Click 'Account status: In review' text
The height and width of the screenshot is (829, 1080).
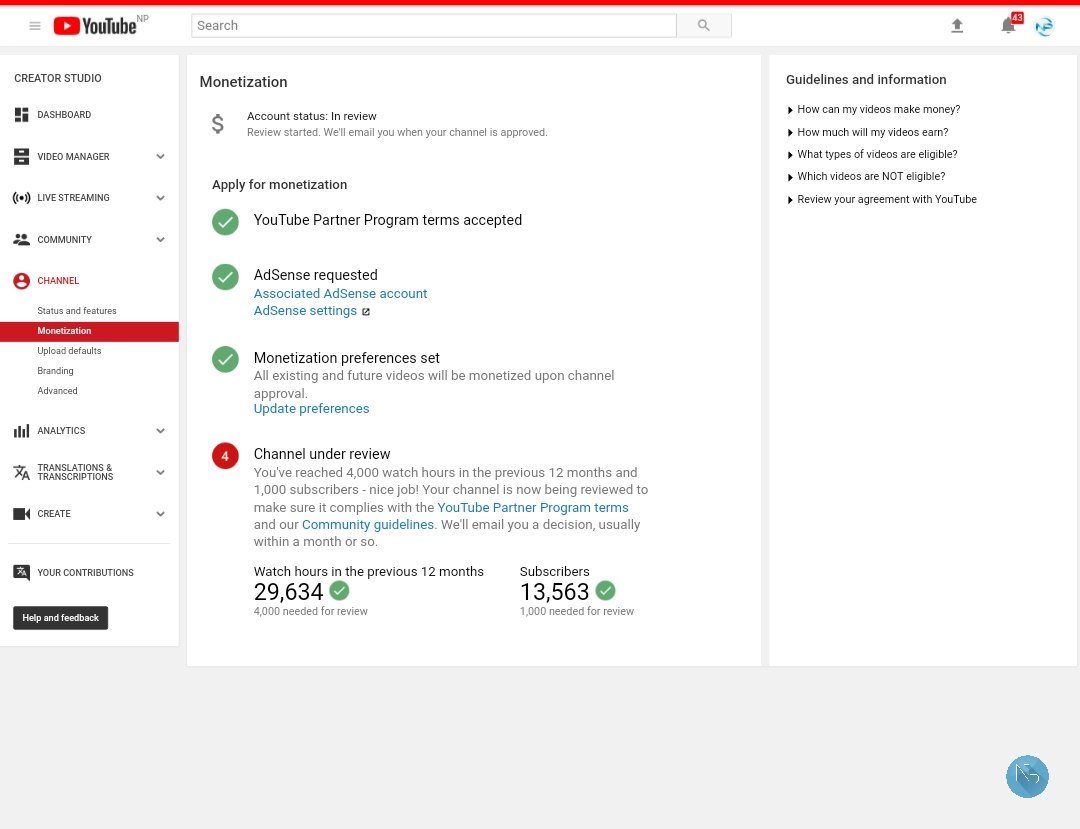(311, 116)
